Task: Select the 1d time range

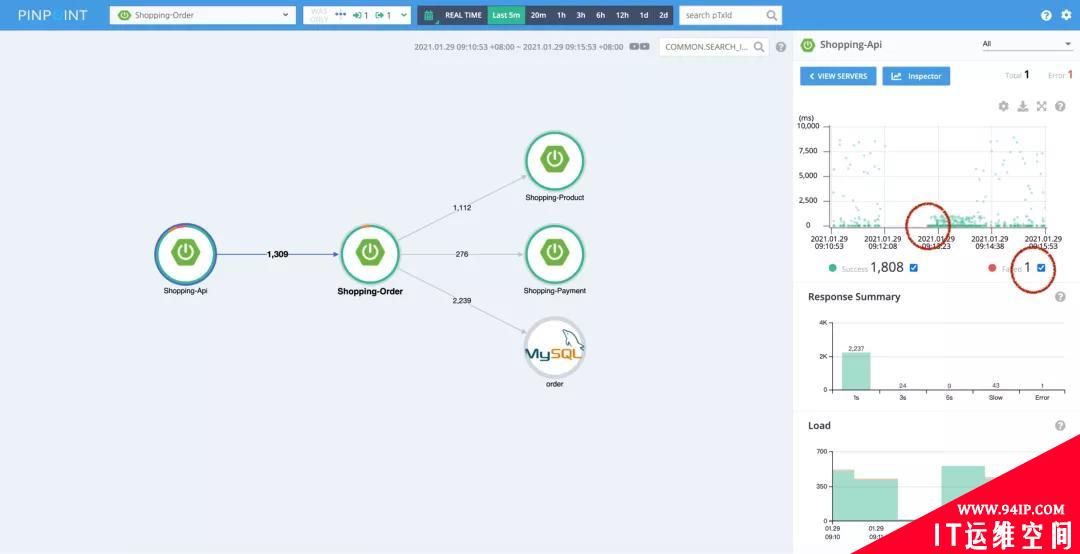Action: (644, 15)
